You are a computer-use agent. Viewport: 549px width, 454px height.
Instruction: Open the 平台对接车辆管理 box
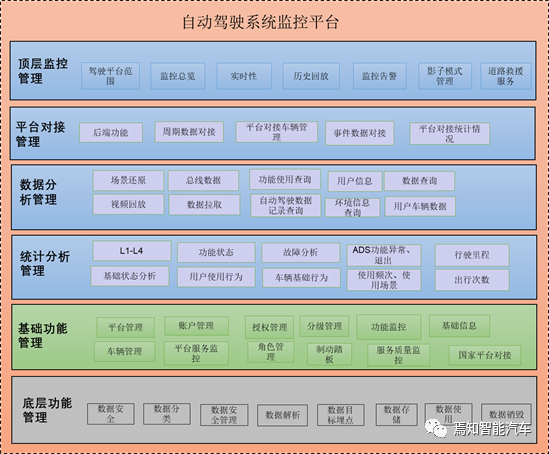tap(277, 132)
